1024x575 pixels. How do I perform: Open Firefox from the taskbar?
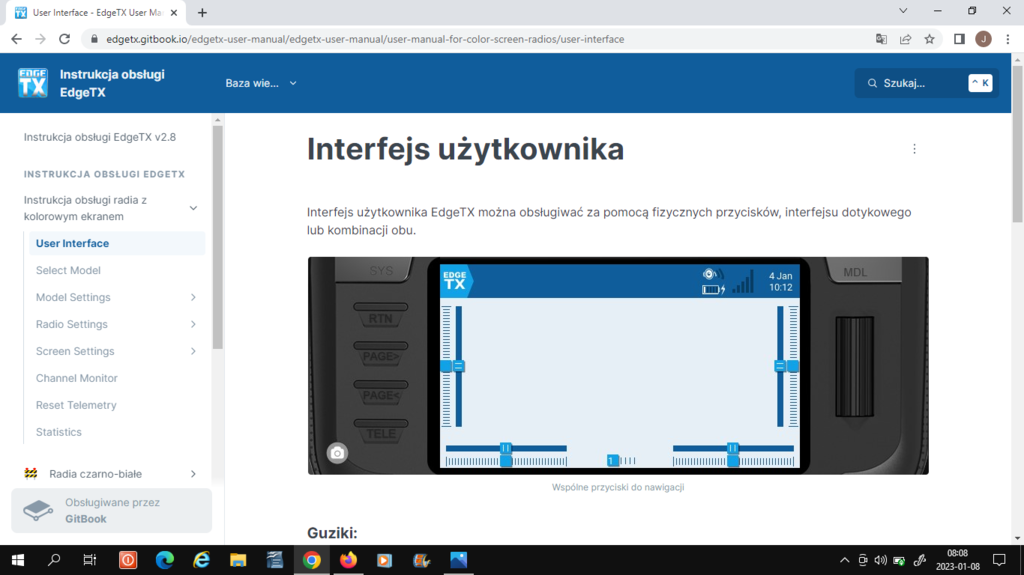click(348, 560)
